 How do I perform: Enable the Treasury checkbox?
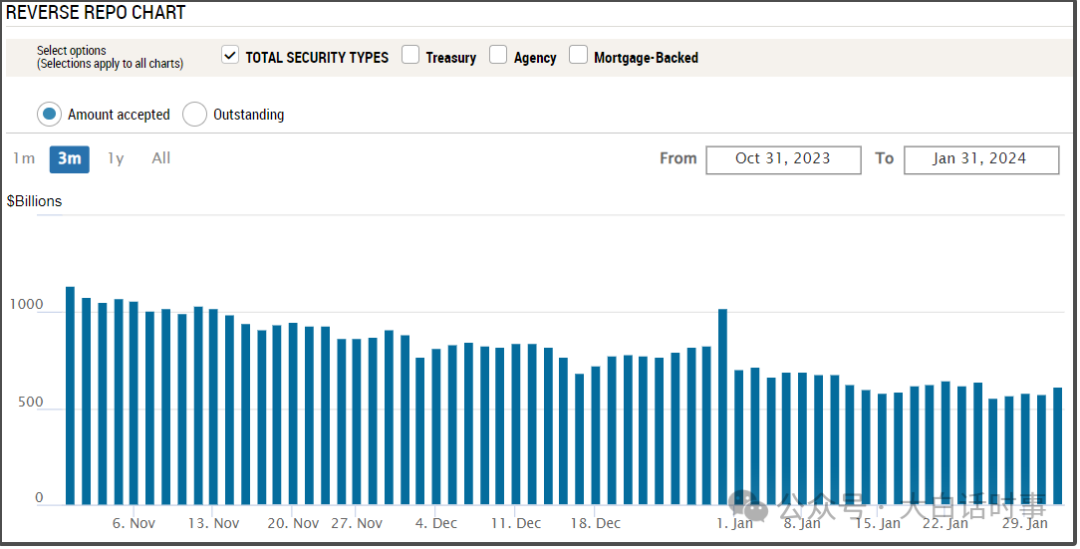(410, 56)
